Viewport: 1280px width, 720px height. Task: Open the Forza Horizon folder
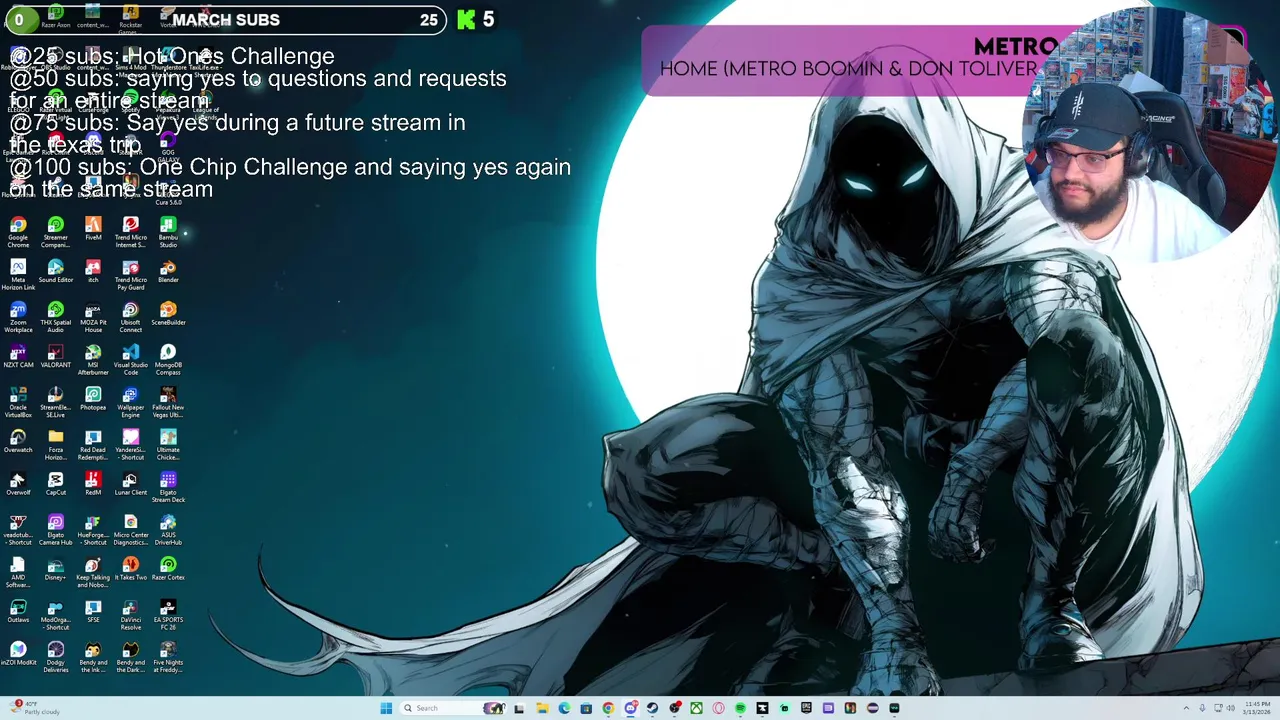click(55, 445)
